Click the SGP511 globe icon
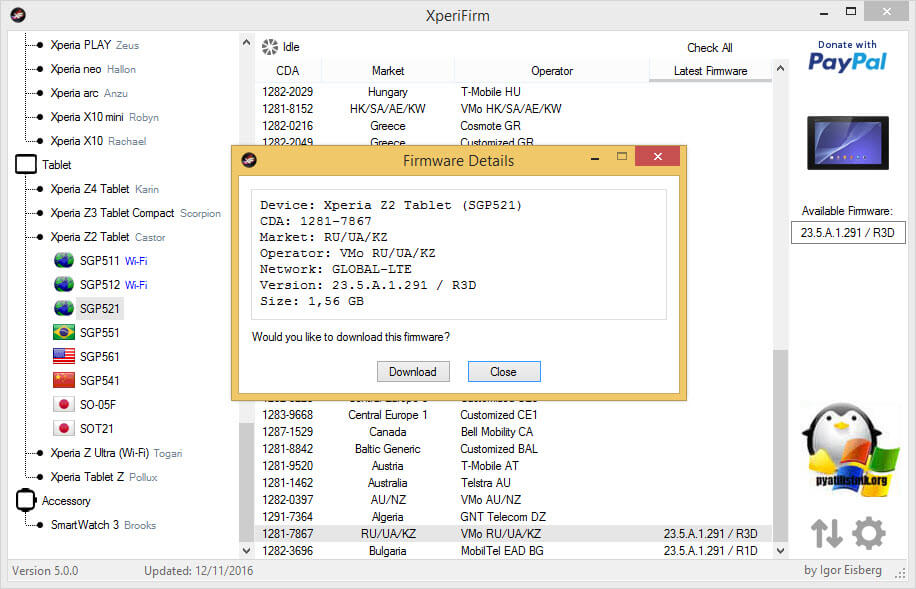This screenshot has width=916, height=589. [64, 261]
